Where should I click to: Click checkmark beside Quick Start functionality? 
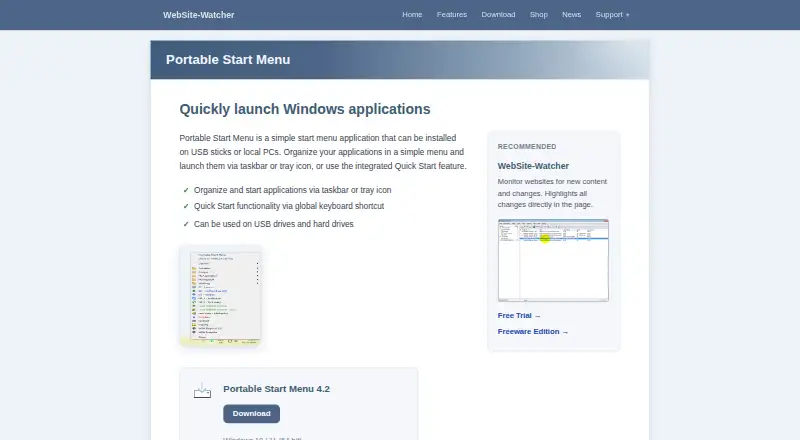[x=186, y=206]
